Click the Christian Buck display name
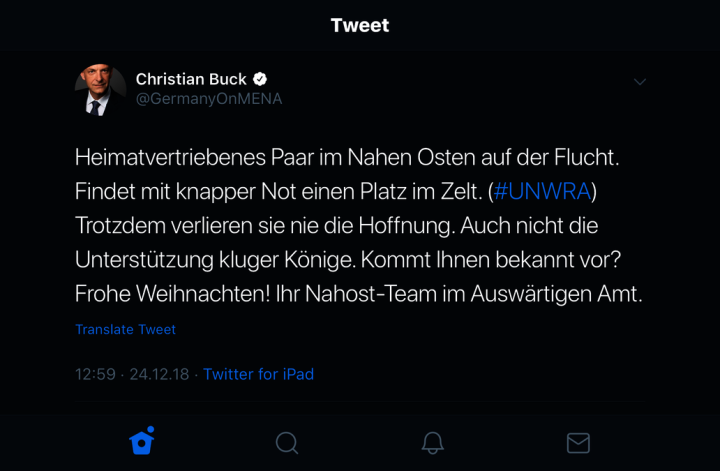The height and width of the screenshot is (471, 720). point(191,79)
